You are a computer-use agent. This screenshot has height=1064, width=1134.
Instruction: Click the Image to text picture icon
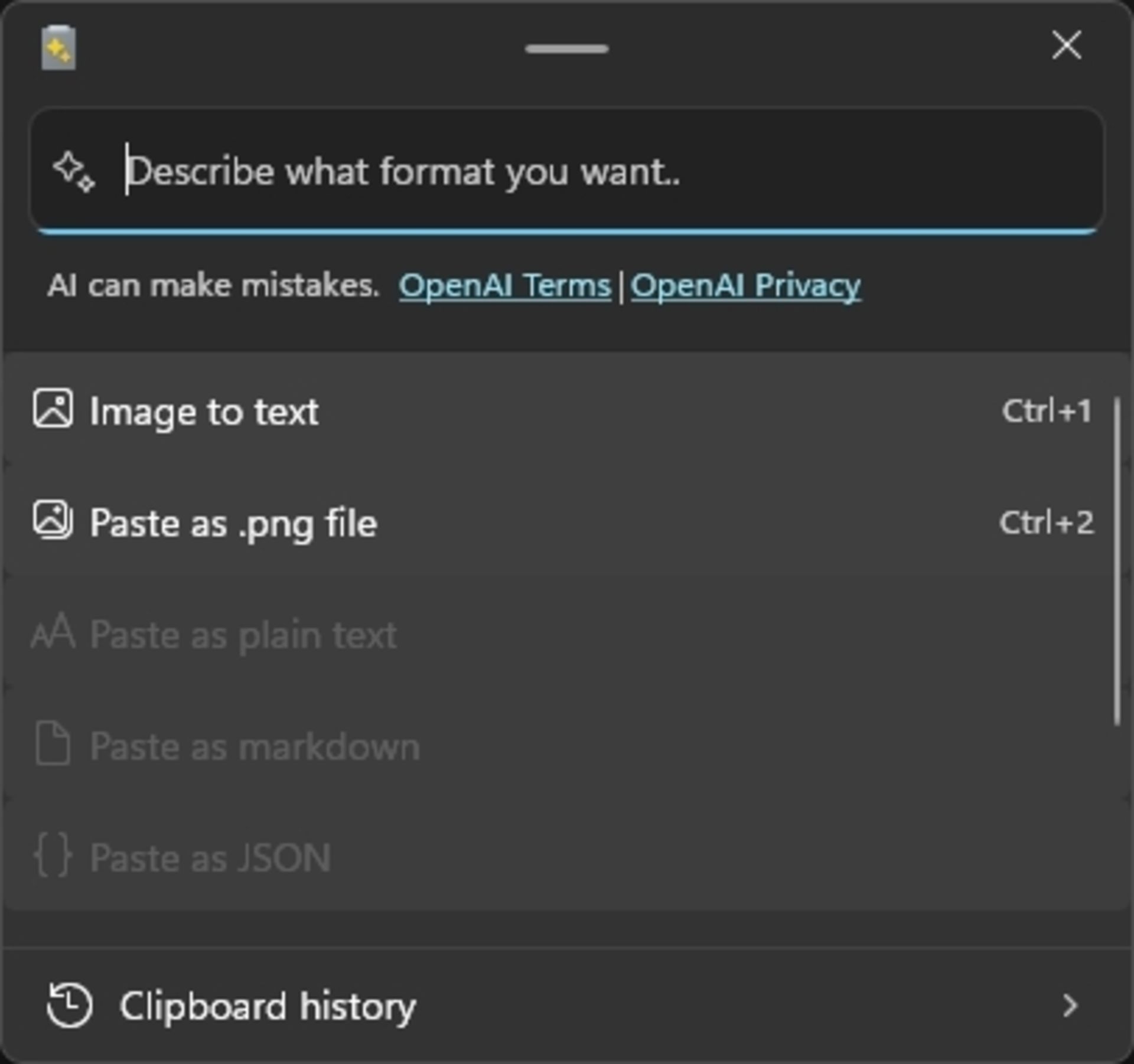click(53, 408)
